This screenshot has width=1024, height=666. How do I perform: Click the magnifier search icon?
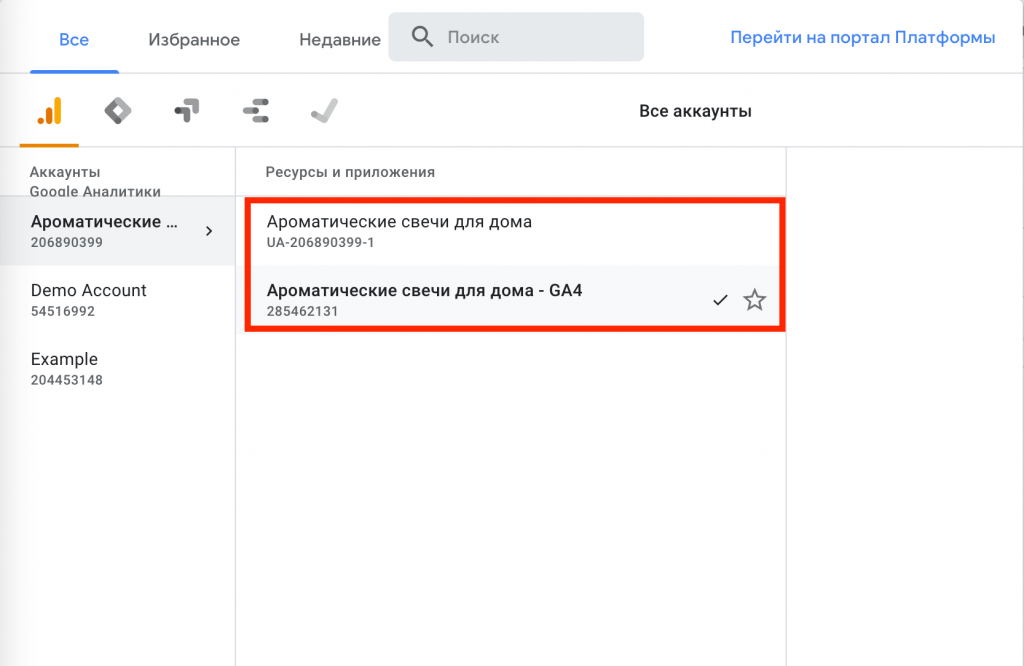pos(422,38)
